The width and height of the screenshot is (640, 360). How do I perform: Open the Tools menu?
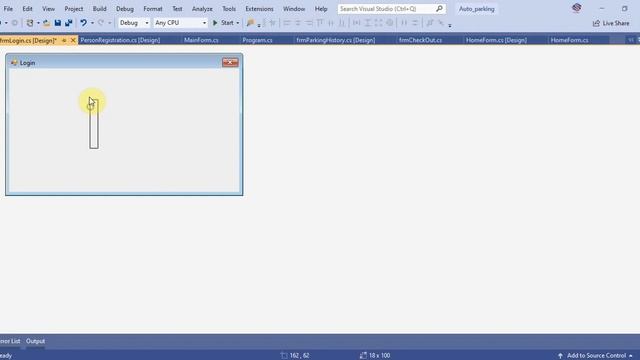click(229, 9)
